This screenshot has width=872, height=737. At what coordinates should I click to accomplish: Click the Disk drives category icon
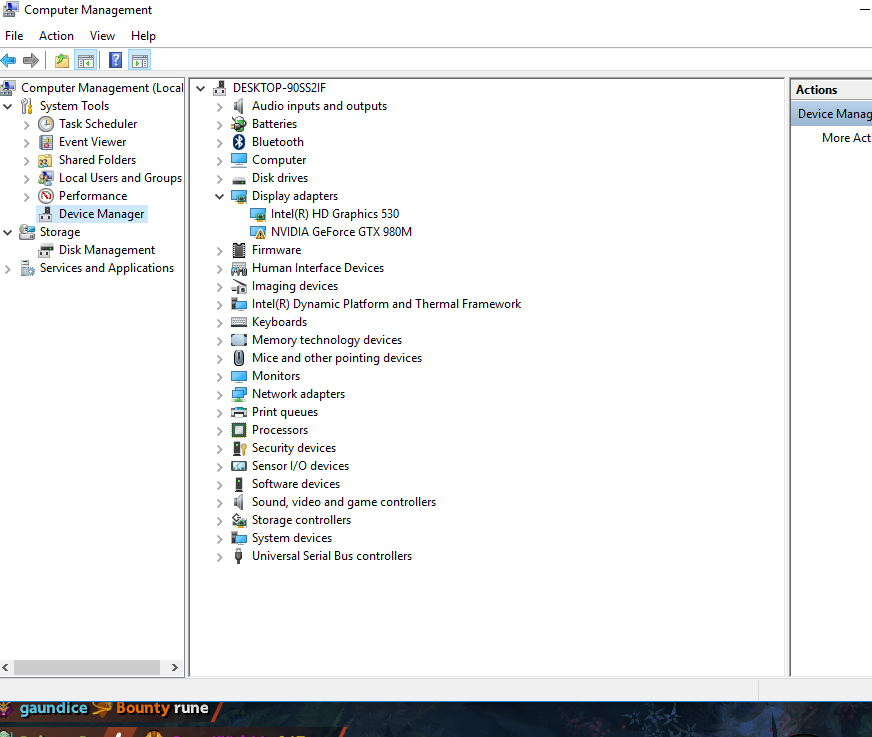[239, 179]
